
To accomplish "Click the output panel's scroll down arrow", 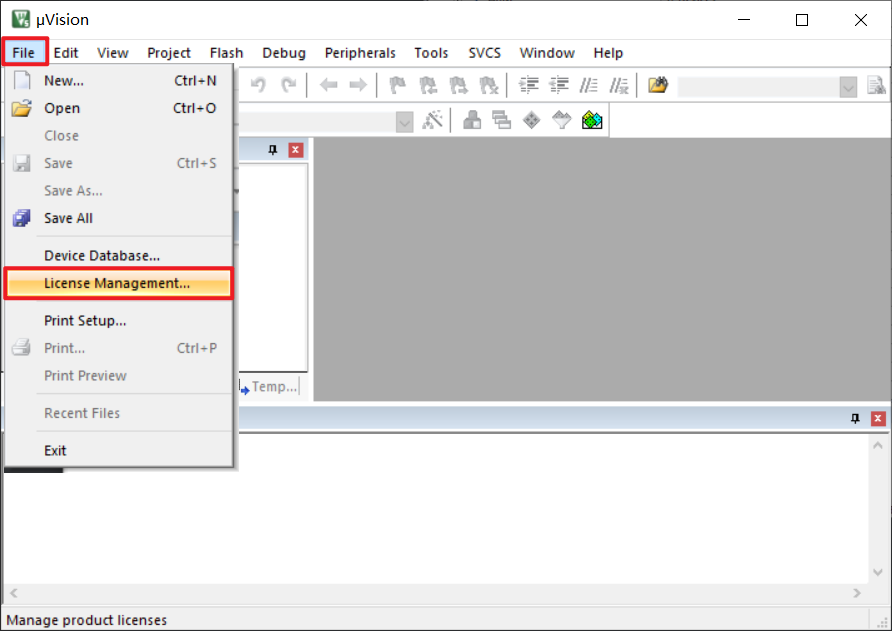I will 878,572.
